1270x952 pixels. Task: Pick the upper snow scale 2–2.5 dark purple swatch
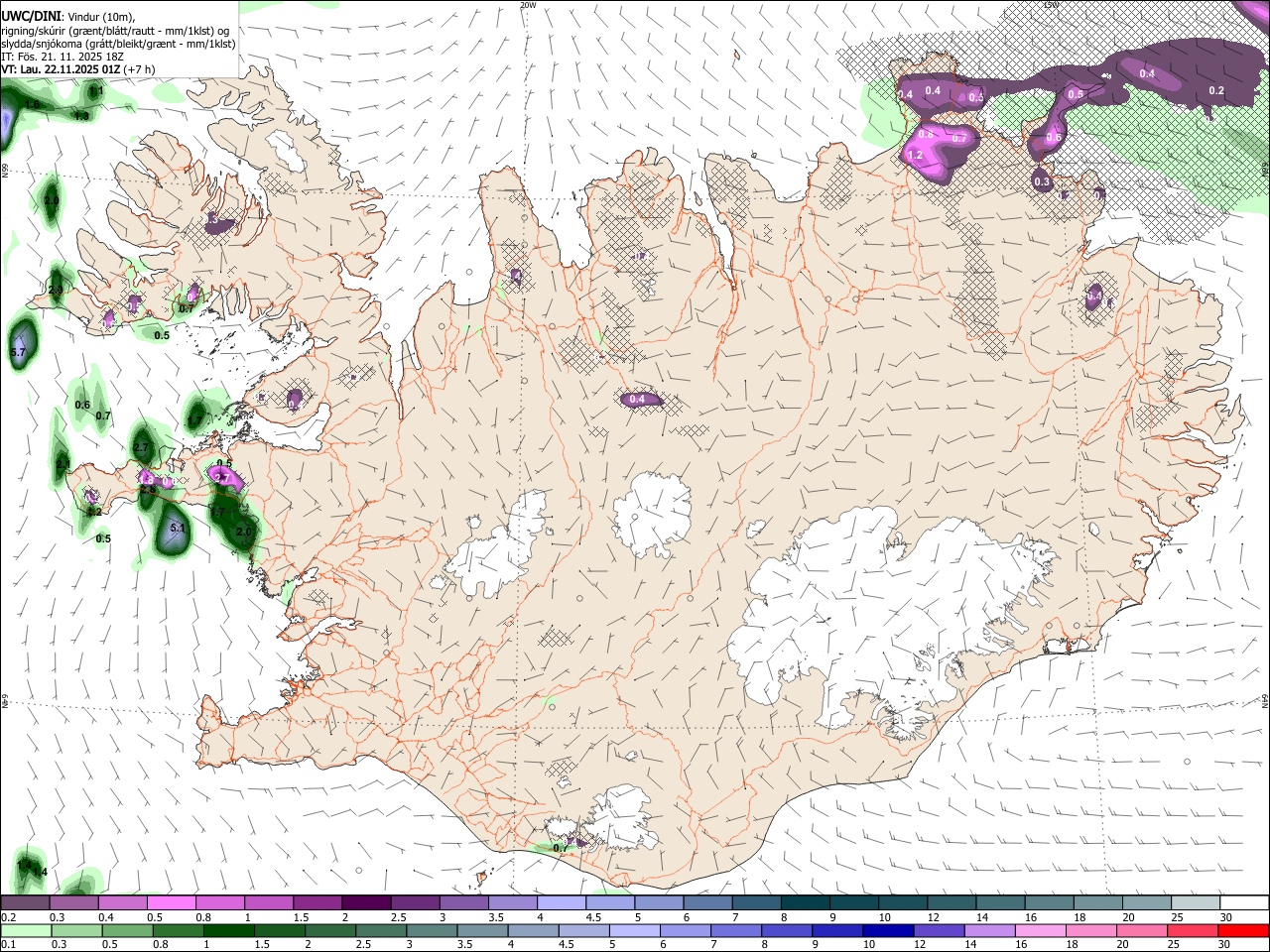click(366, 902)
